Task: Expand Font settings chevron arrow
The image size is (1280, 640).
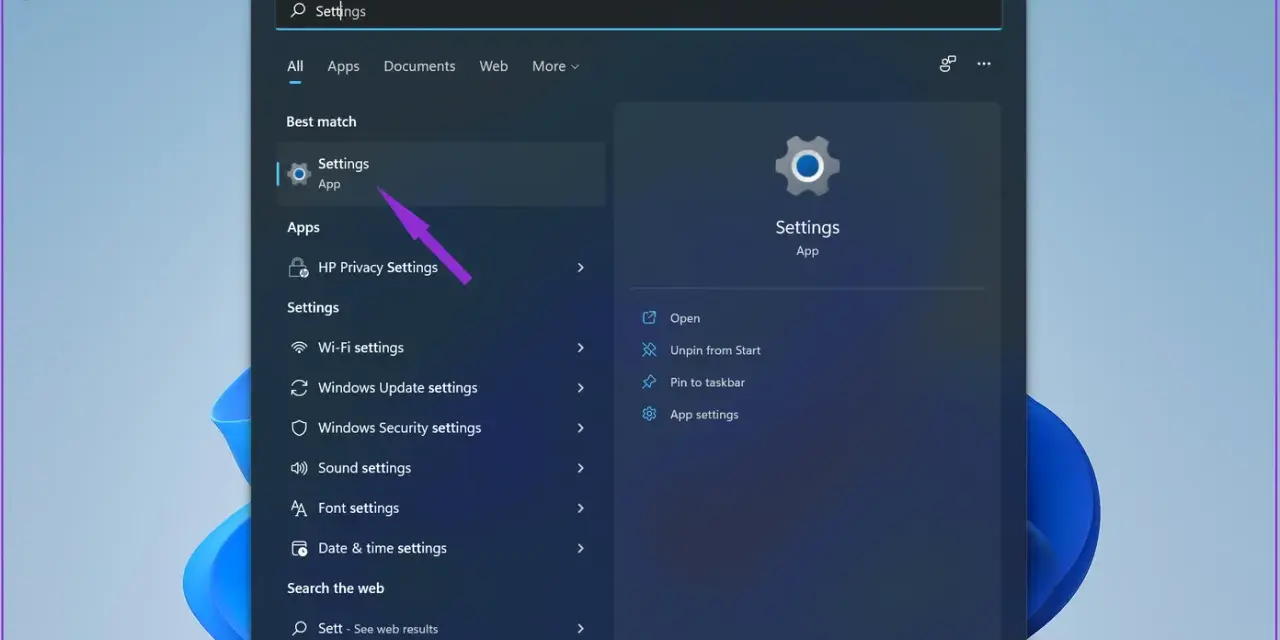Action: [x=580, y=508]
